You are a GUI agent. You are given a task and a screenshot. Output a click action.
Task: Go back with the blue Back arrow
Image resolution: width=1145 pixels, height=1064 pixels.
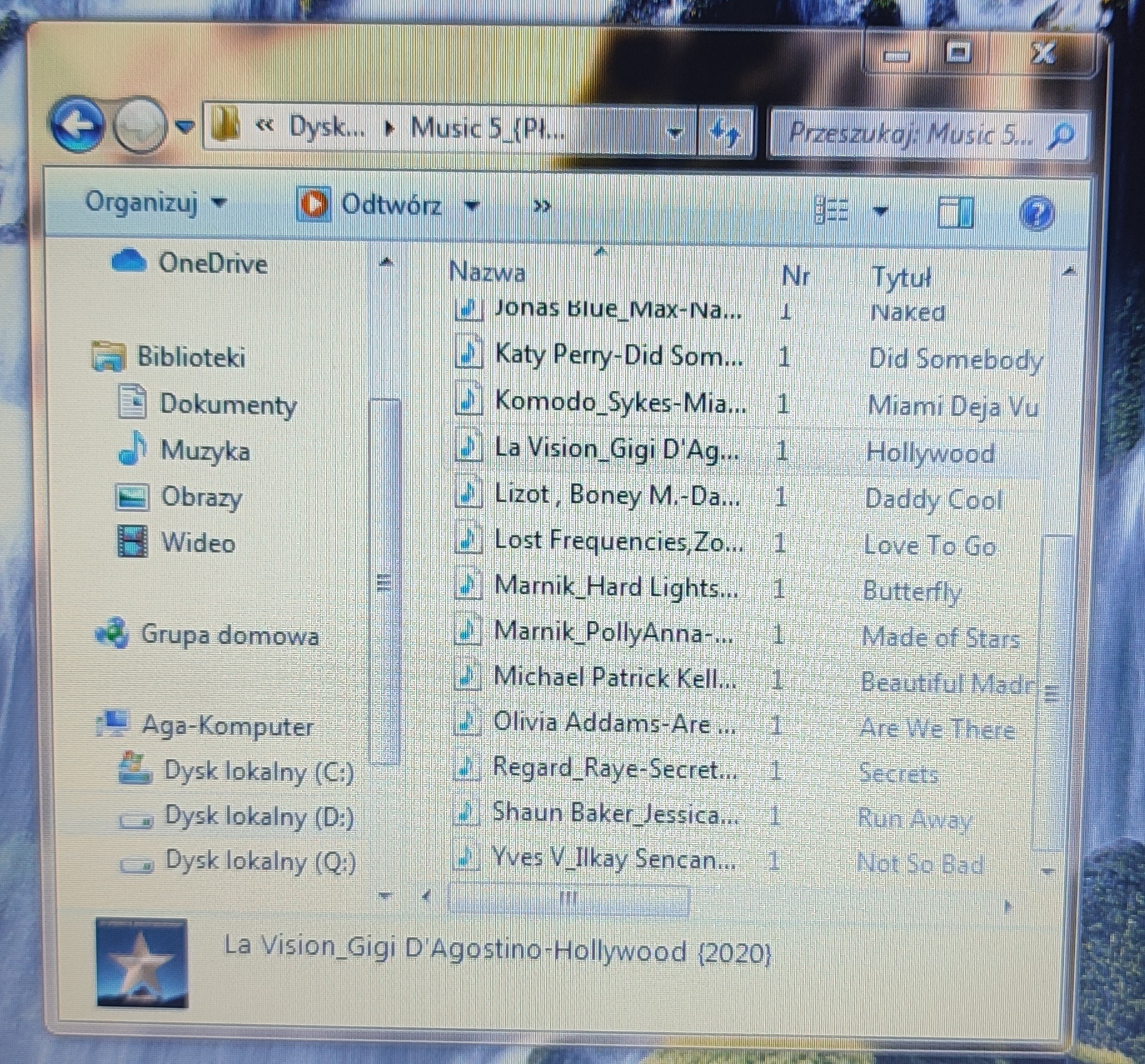point(77,125)
